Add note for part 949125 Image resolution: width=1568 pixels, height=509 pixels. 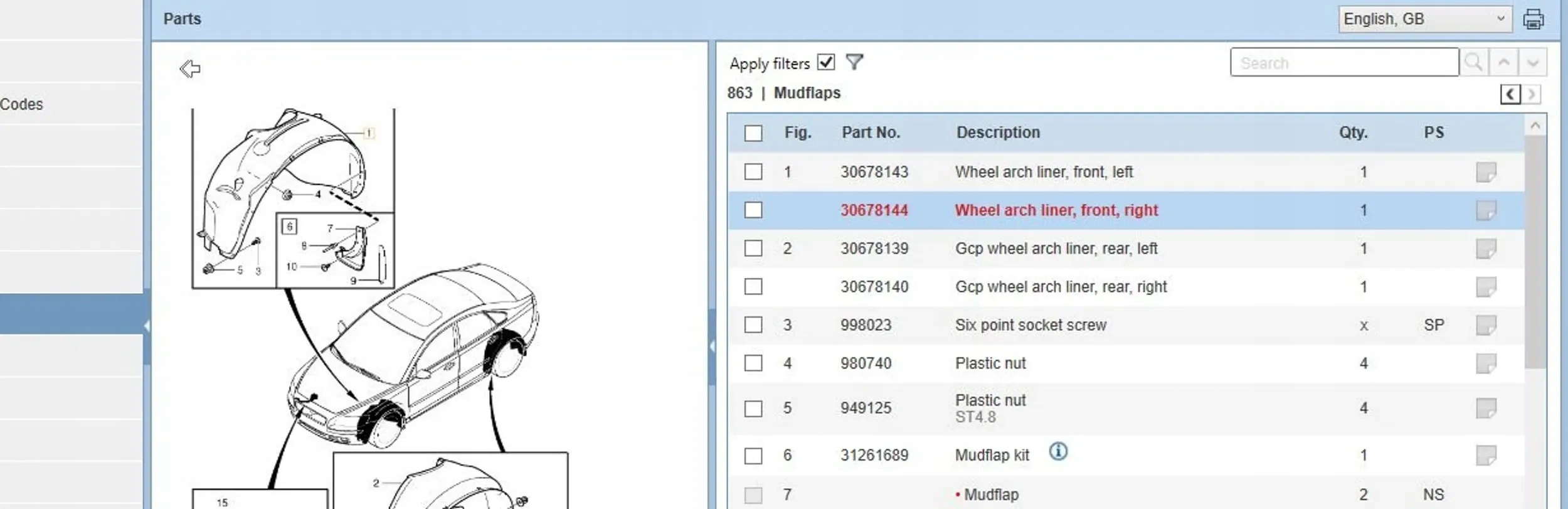(x=1486, y=408)
